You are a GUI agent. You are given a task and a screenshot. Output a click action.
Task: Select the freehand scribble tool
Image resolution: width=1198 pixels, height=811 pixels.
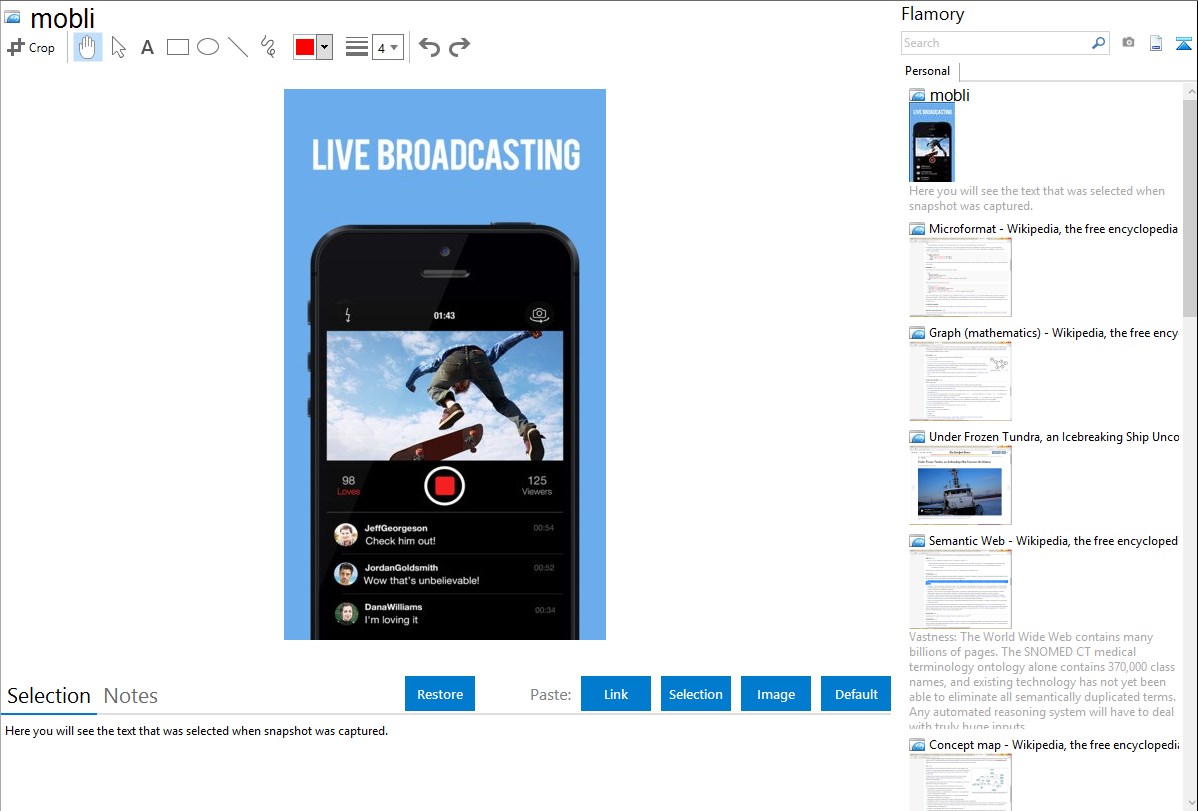[268, 47]
